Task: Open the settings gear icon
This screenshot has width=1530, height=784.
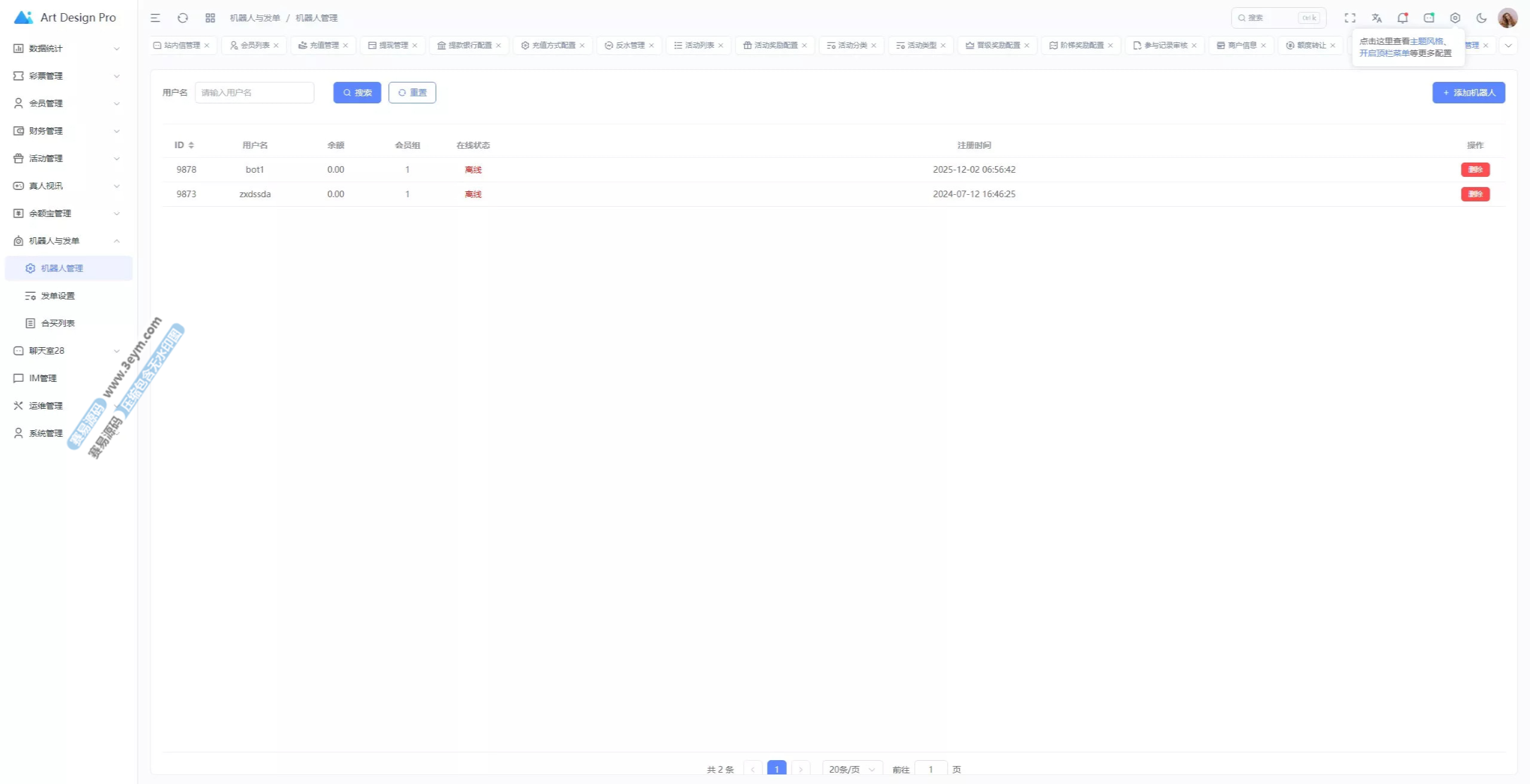Action: pos(1455,18)
